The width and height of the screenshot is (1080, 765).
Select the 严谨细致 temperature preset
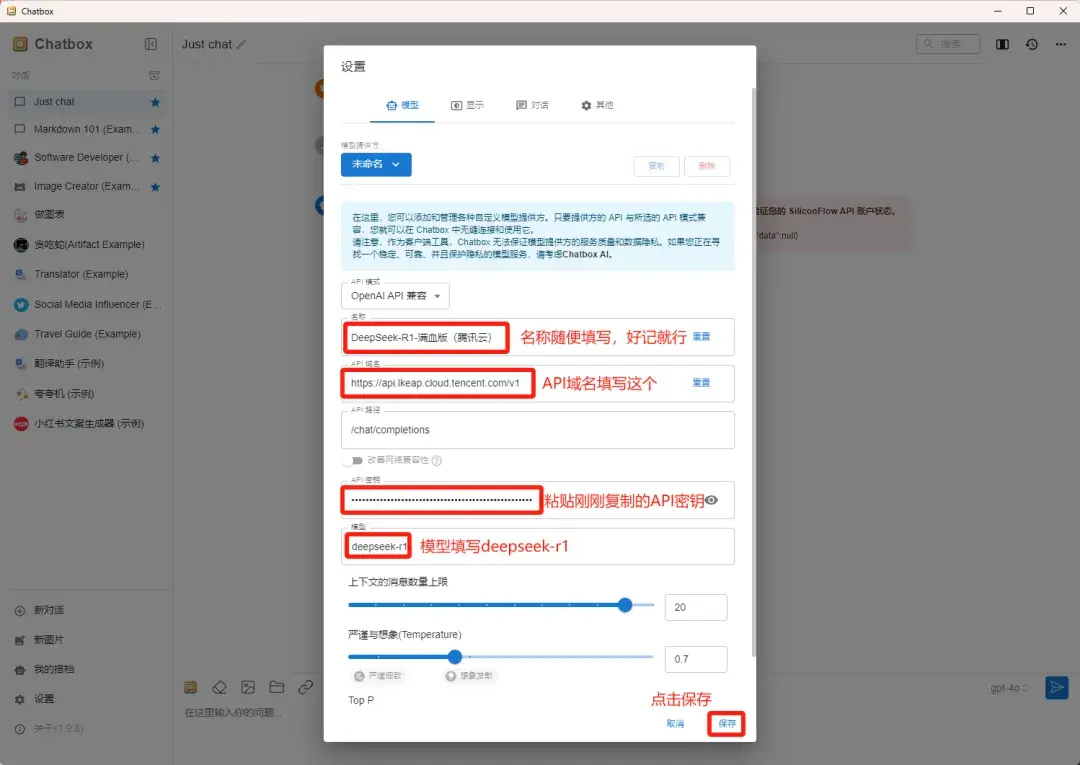377,676
